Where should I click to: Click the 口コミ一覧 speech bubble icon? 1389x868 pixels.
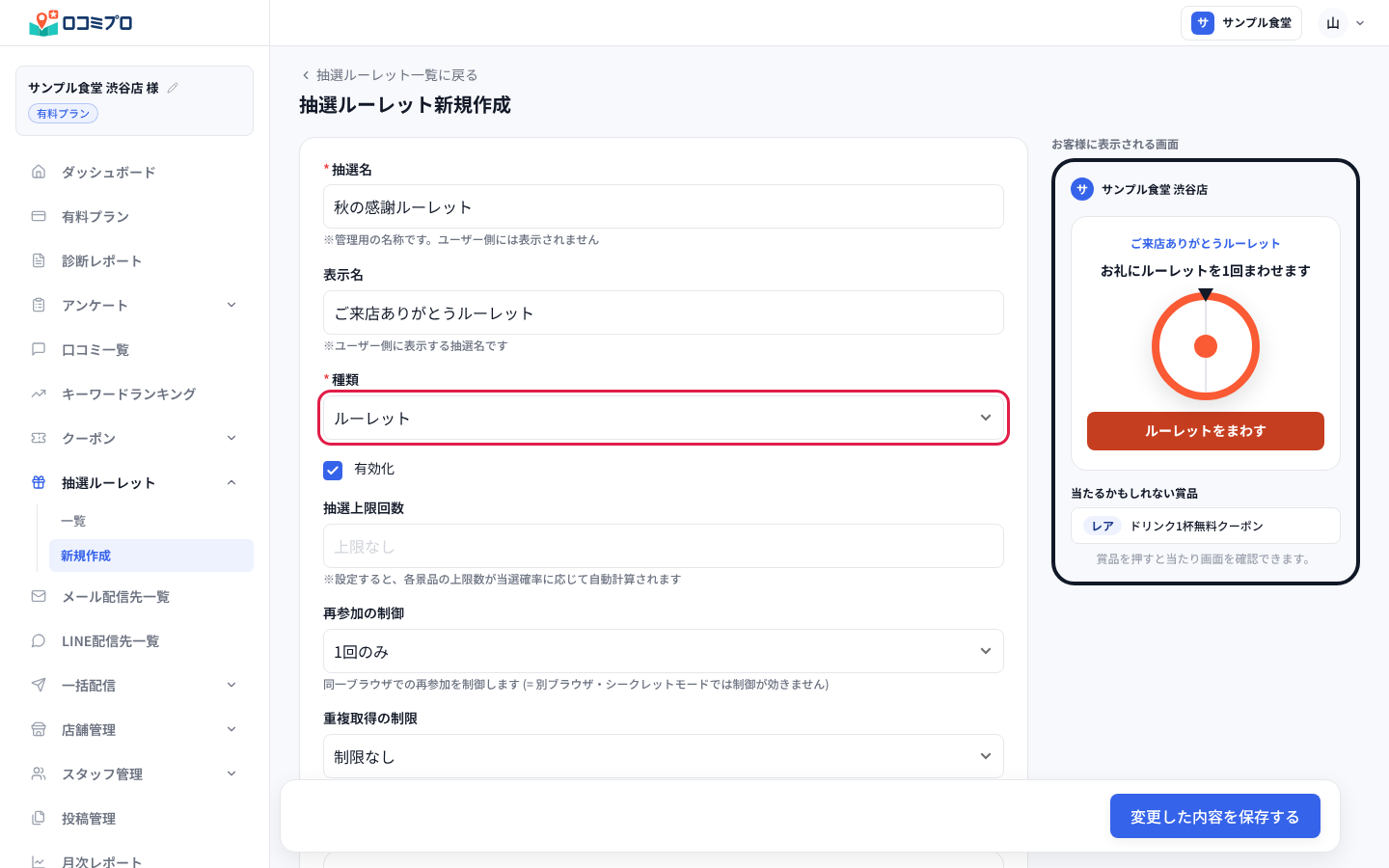point(39,349)
